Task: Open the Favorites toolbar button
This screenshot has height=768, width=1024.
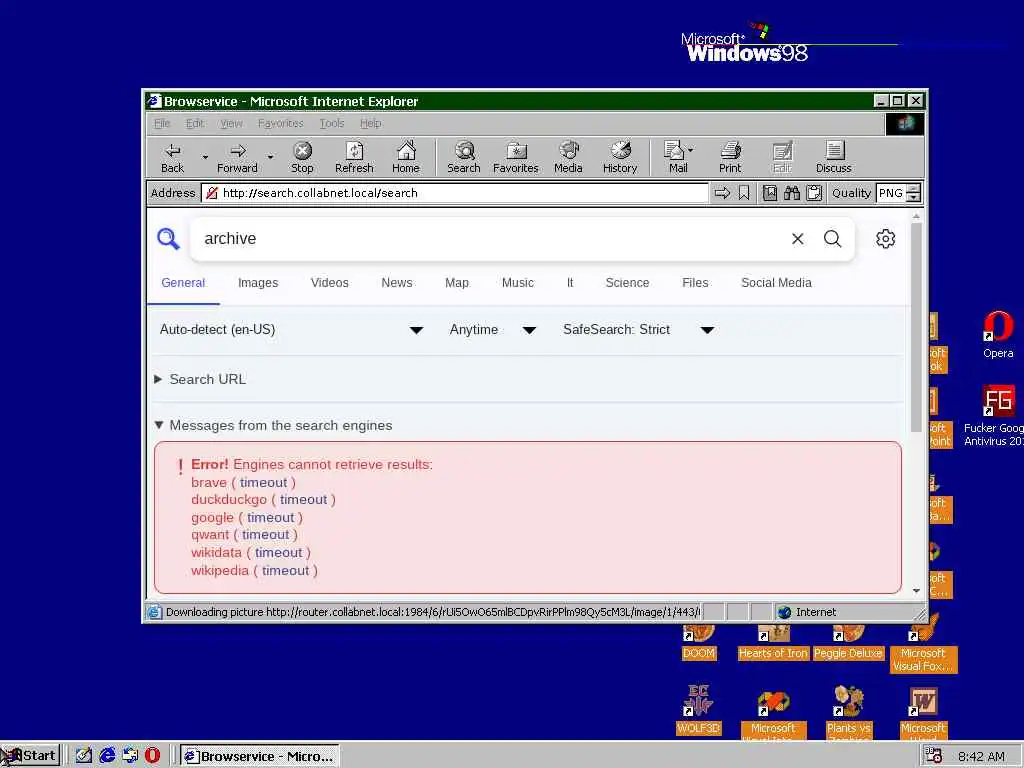Action: [516, 158]
